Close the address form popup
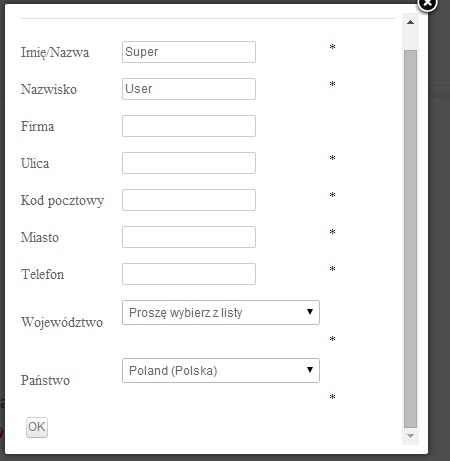 (x=427, y=4)
